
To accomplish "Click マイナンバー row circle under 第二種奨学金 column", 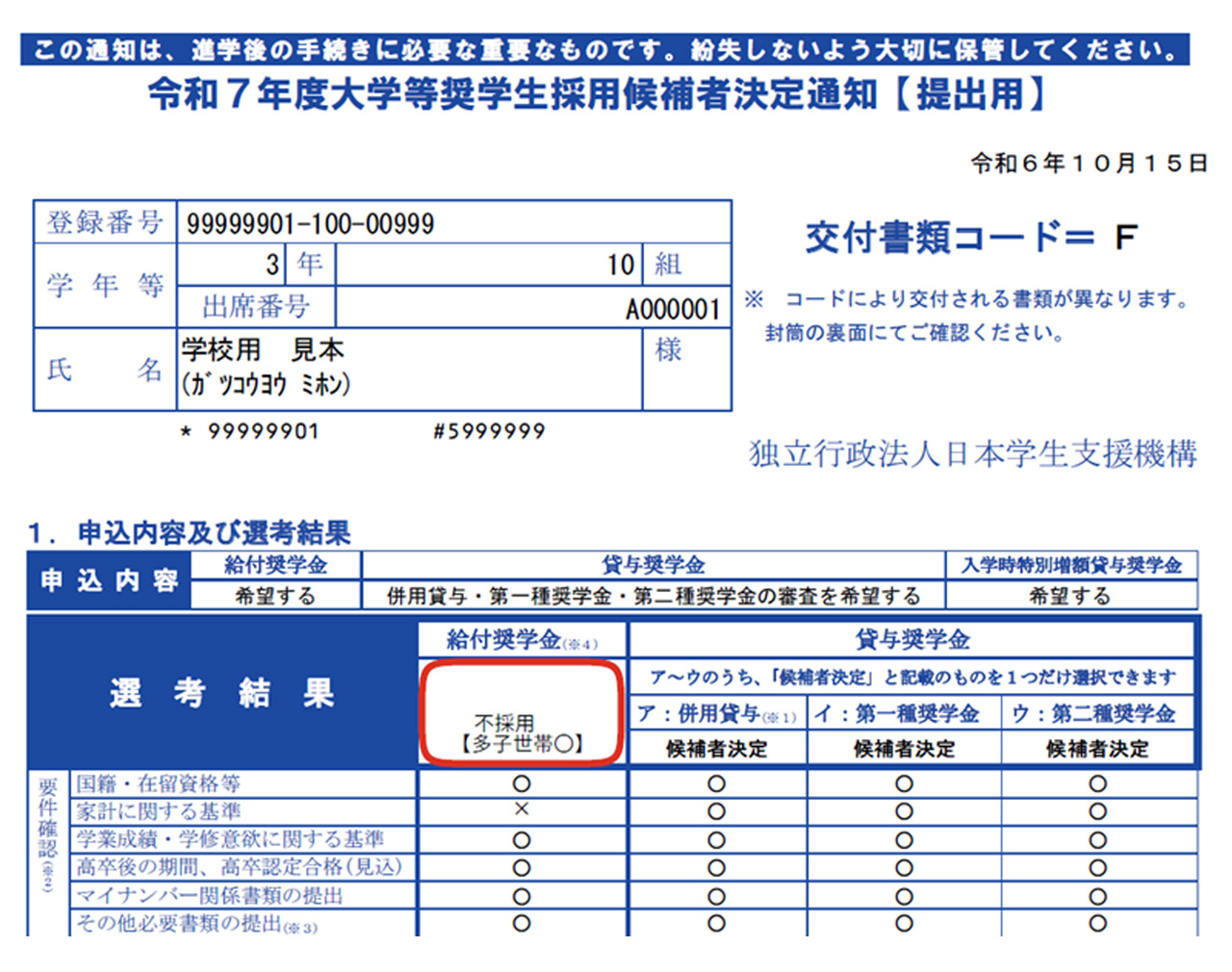I will point(1097,896).
